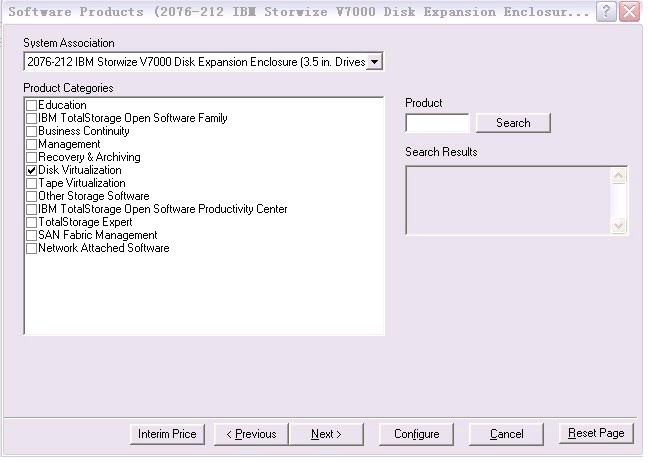The width and height of the screenshot is (649, 462).
Task: Tick the Management category checkbox
Action: pyautogui.click(x=31, y=144)
